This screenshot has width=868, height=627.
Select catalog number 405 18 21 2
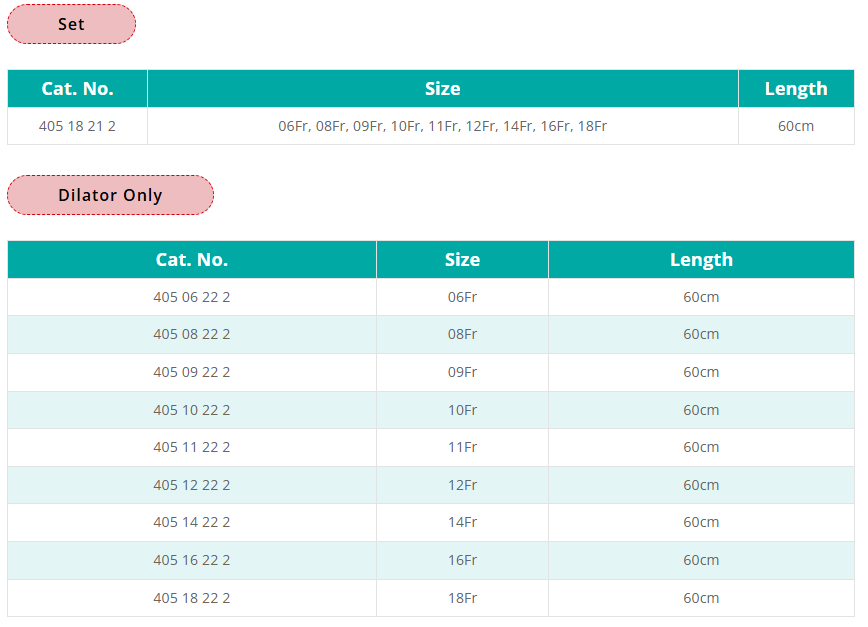point(77,126)
